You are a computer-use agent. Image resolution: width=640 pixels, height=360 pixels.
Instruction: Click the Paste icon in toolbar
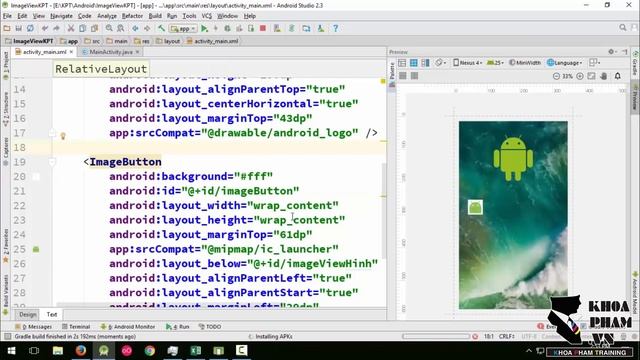[x=94, y=29]
